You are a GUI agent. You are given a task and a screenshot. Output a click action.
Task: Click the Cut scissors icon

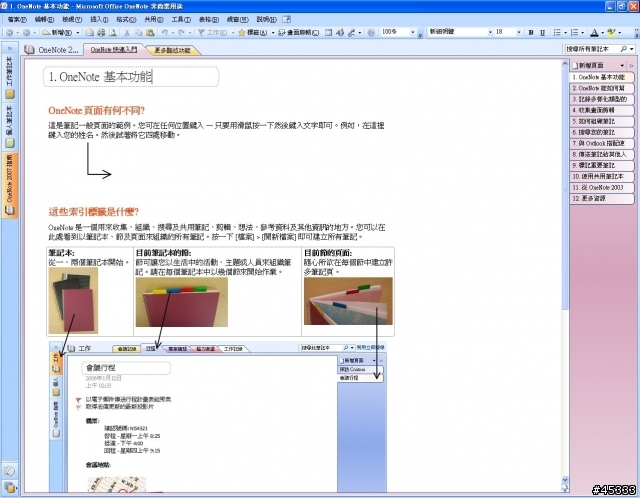127,32
